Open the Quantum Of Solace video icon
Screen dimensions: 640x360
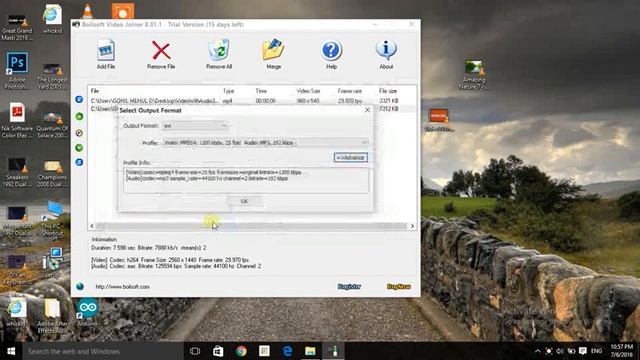click(53, 117)
